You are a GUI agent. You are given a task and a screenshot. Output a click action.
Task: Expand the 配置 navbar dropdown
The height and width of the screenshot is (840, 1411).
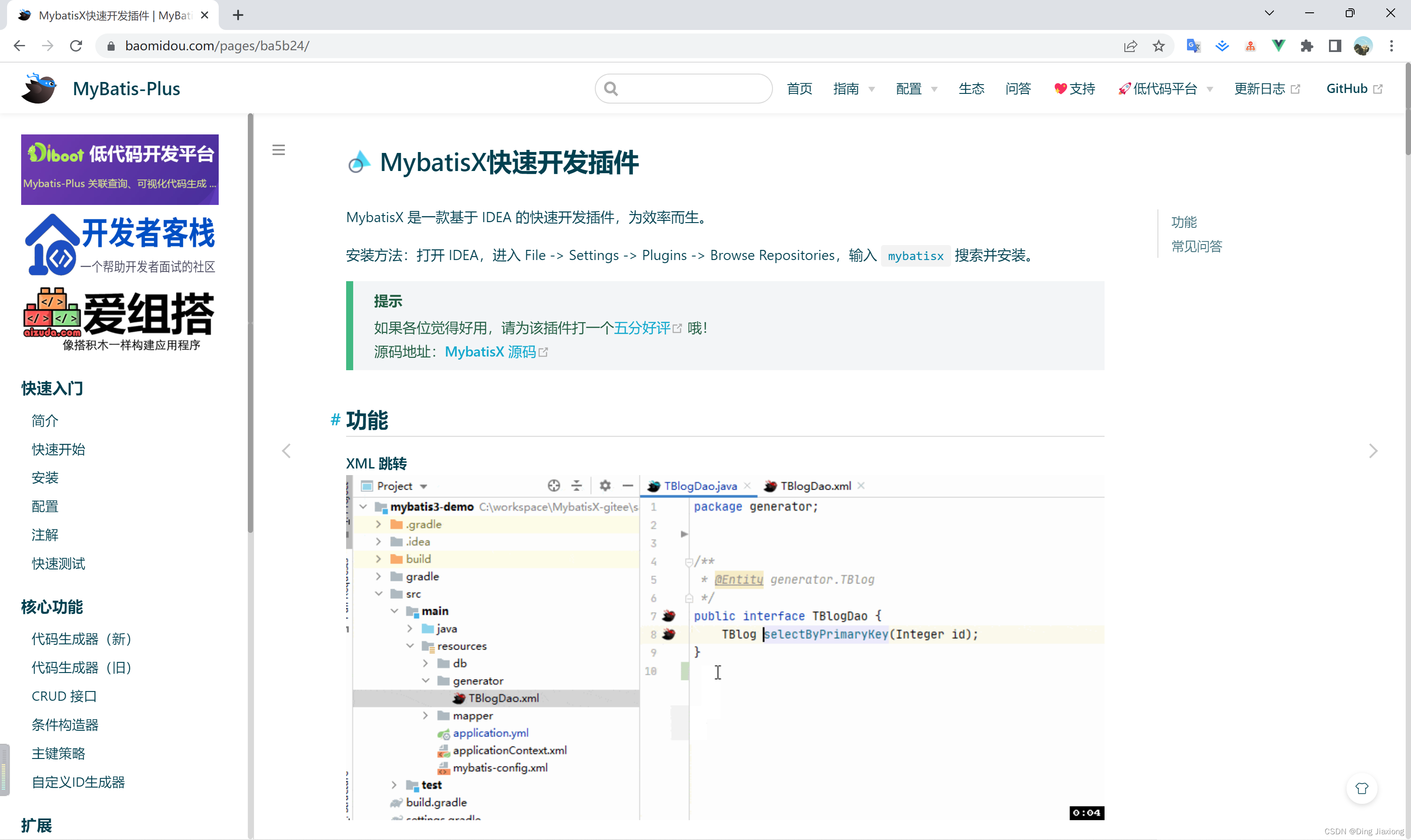[x=916, y=89]
